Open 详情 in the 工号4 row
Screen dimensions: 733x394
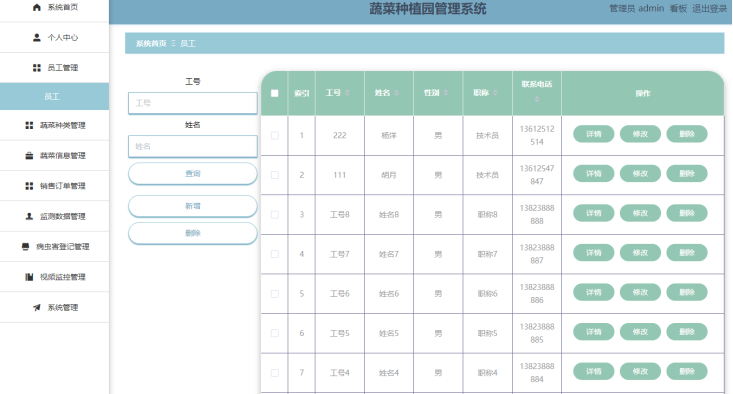point(594,372)
